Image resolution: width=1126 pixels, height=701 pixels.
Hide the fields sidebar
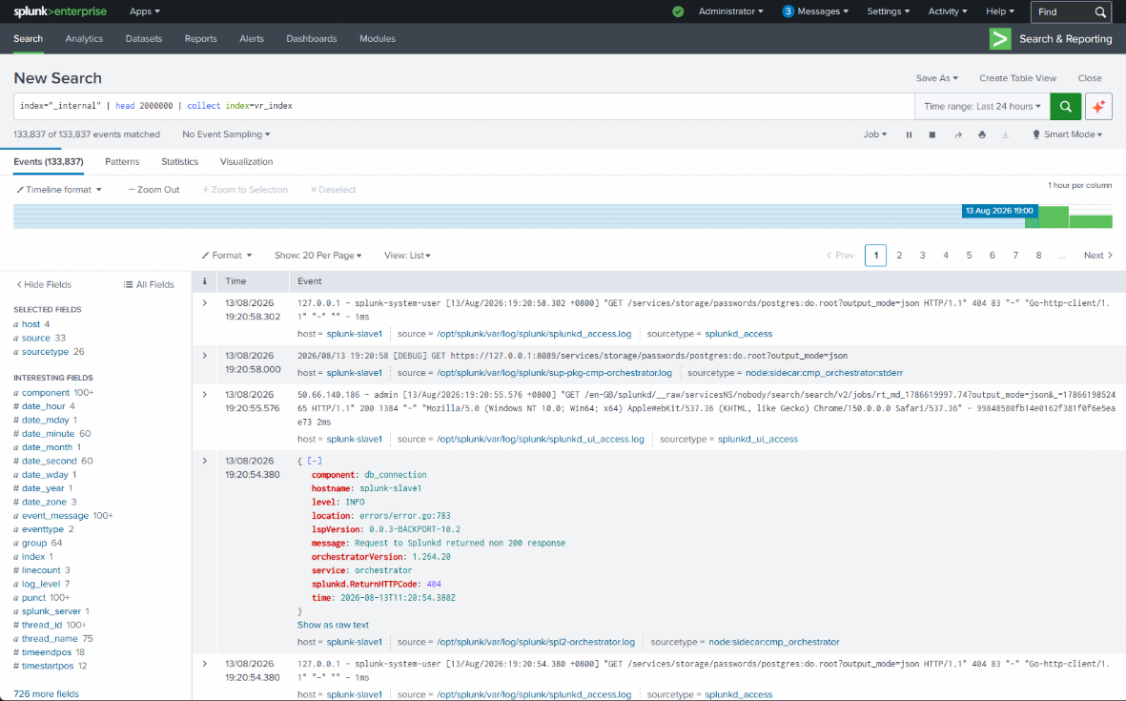pos(44,284)
